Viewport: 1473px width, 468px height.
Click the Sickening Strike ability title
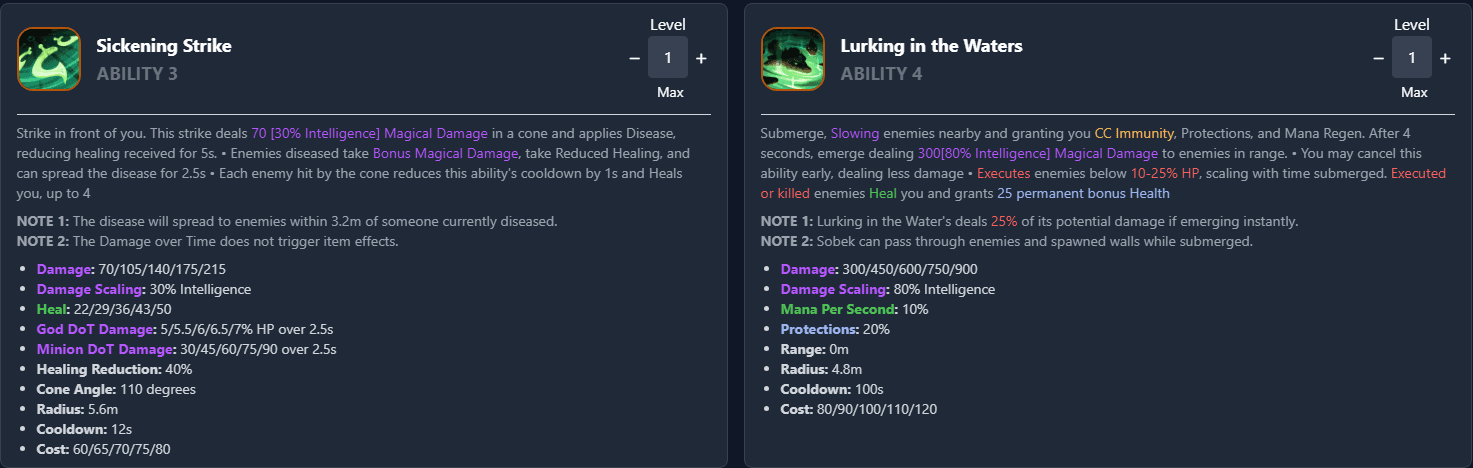pos(164,46)
